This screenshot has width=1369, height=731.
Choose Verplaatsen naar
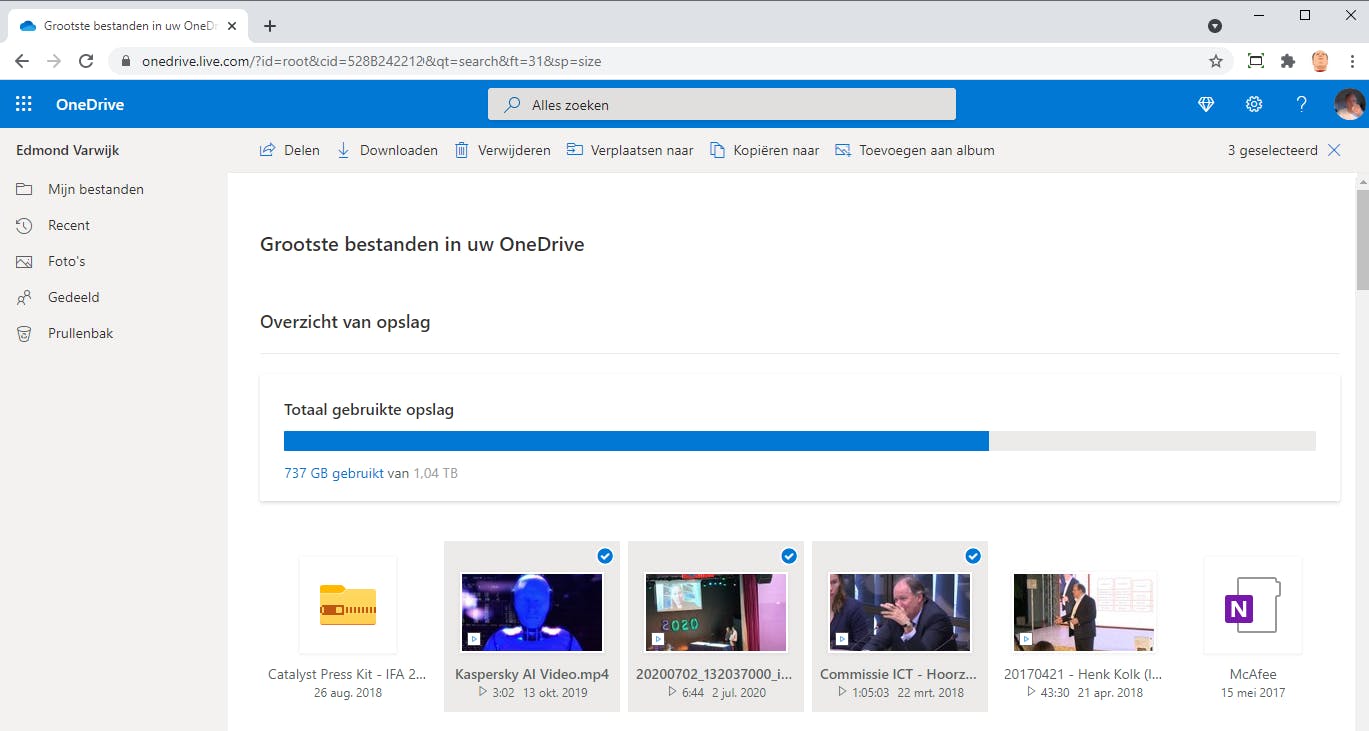point(630,150)
